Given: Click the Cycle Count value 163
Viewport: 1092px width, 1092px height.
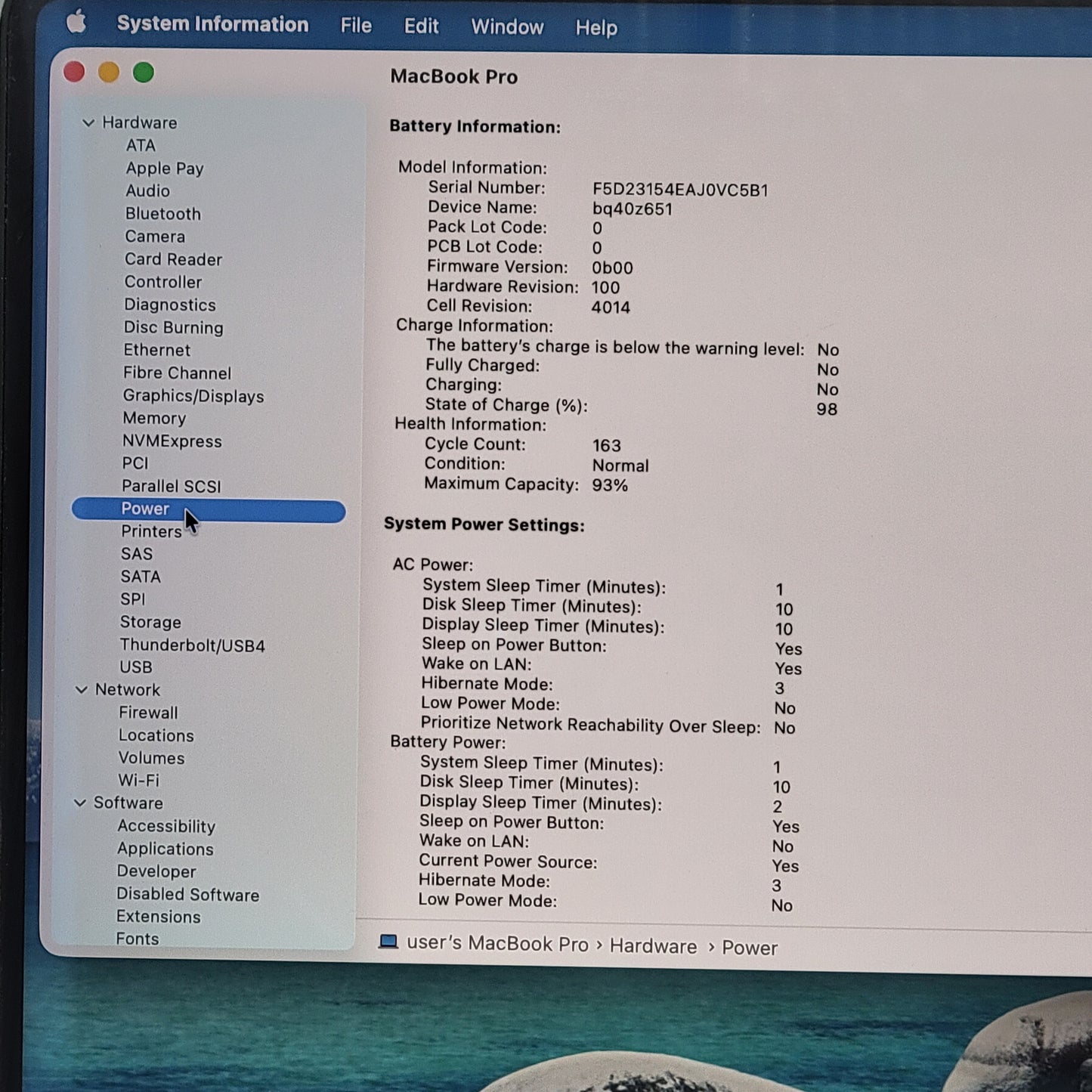Looking at the screenshot, I should point(607,446).
